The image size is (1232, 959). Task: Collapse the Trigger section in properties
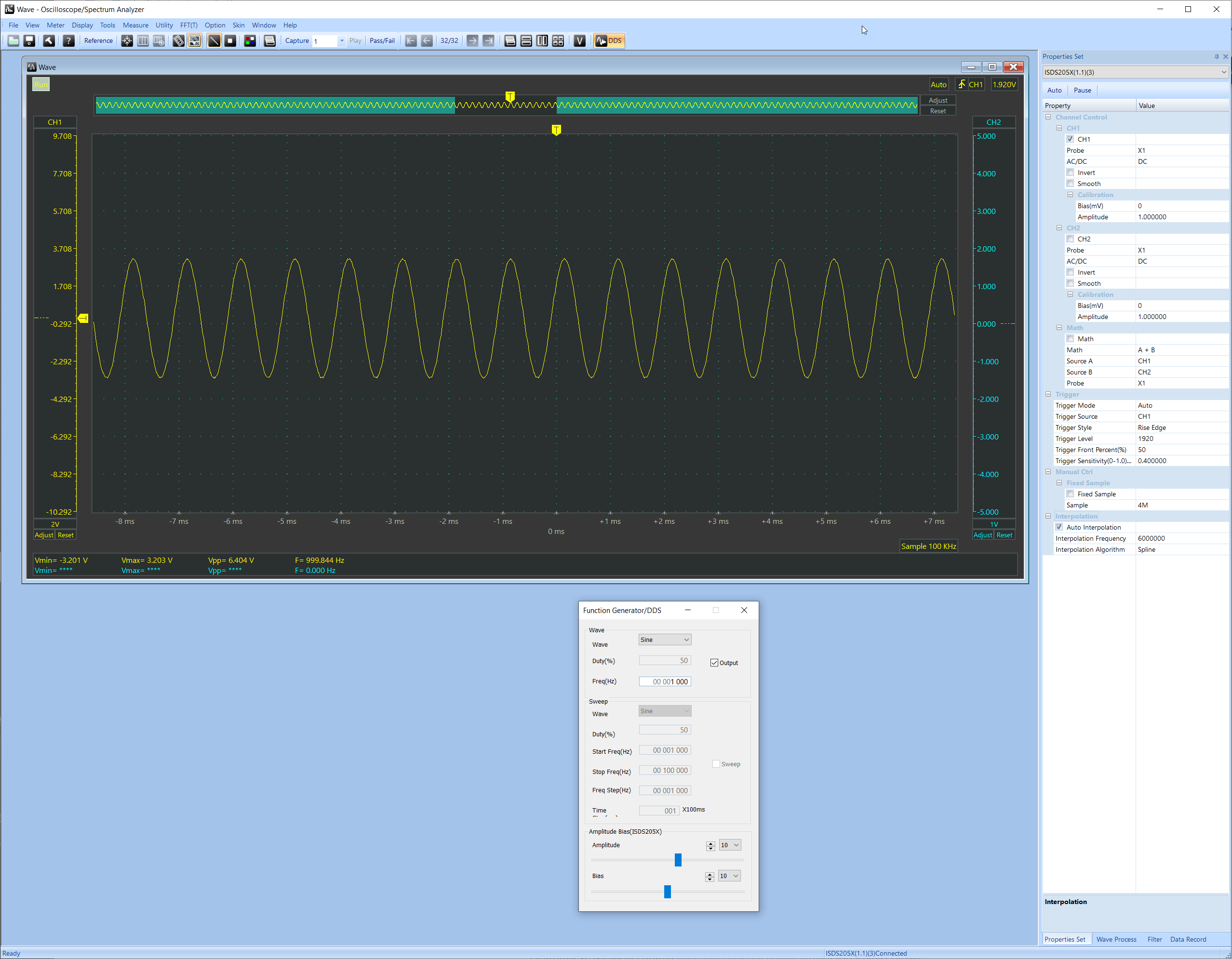[x=1048, y=394]
